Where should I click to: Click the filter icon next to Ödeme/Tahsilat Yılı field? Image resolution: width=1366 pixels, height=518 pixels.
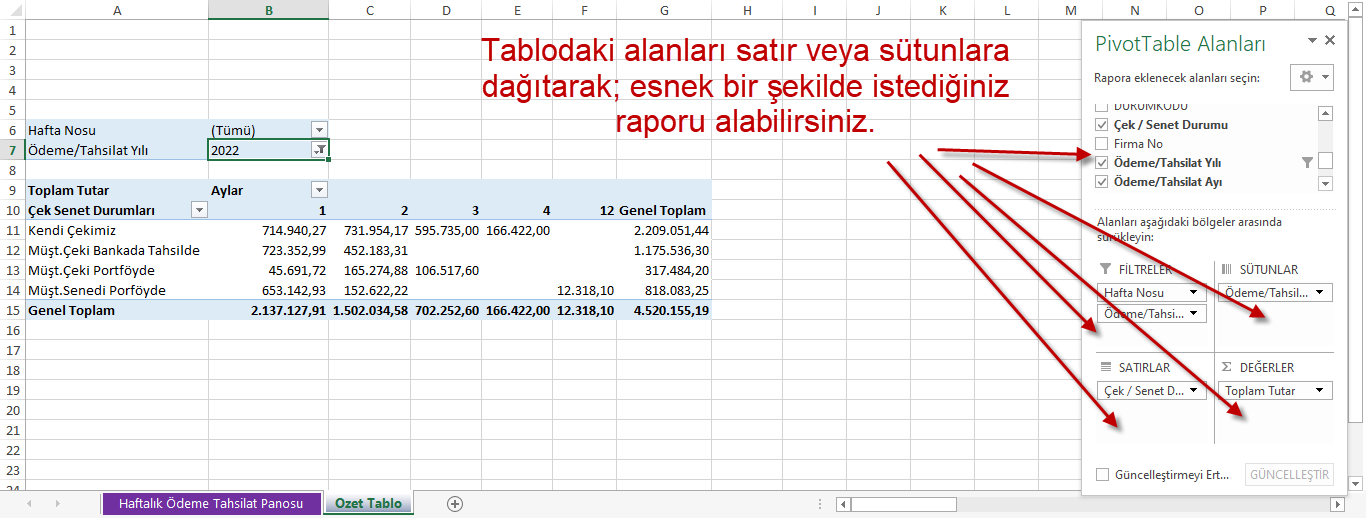click(1306, 162)
